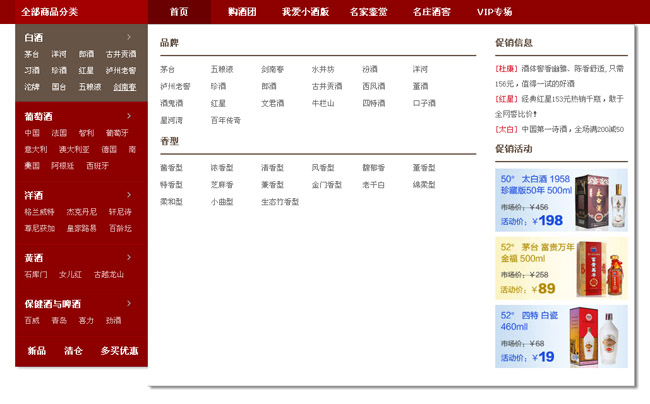Screen dimensions: 650x404
Task: Open the 太白酒 1958 promotion banner
Action: tap(561, 200)
